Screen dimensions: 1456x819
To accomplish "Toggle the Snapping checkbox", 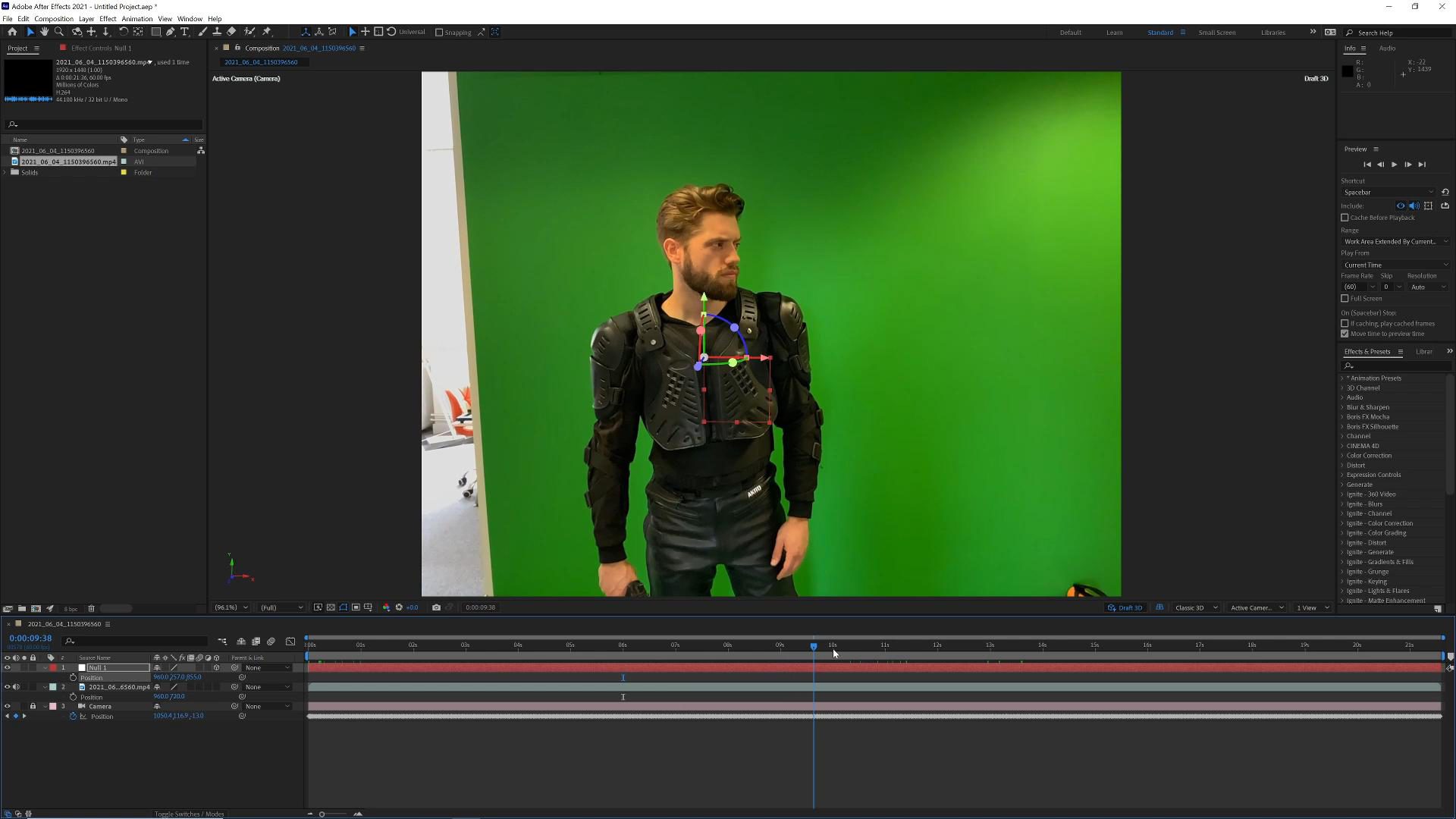I will [x=439, y=33].
